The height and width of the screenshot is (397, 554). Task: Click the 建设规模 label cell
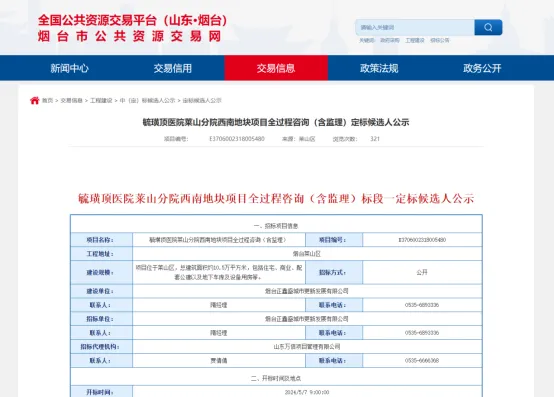coord(101,272)
